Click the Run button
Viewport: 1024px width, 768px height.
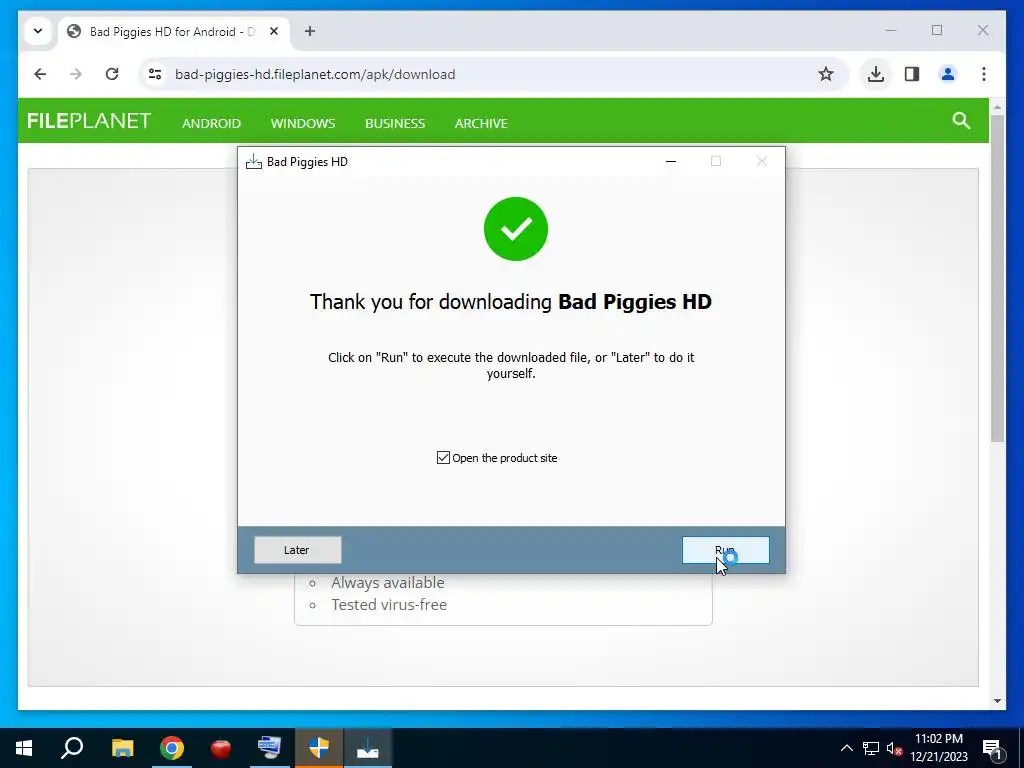point(726,550)
